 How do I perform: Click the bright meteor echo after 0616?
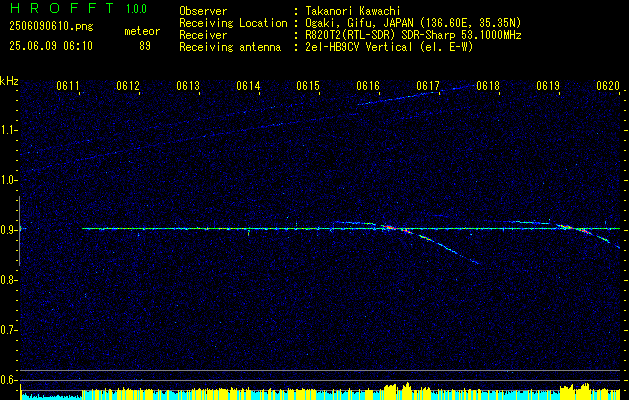tap(395, 229)
